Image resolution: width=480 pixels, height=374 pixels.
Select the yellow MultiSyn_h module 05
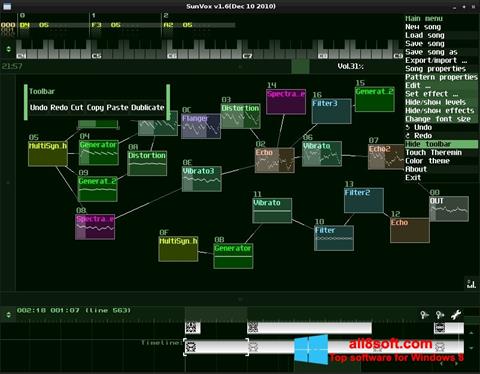pyautogui.click(x=48, y=154)
